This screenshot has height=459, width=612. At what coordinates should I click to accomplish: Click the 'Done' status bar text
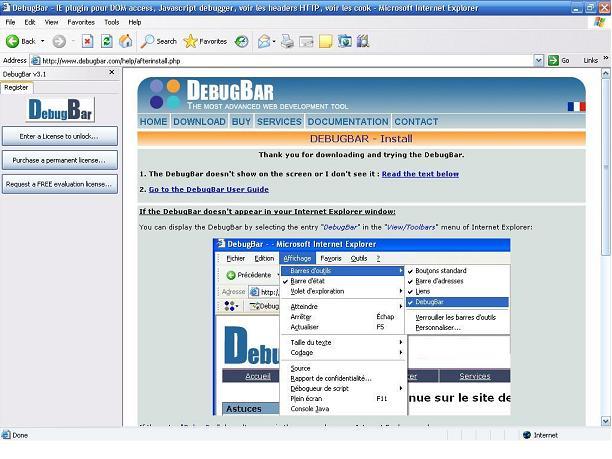click(x=20, y=435)
